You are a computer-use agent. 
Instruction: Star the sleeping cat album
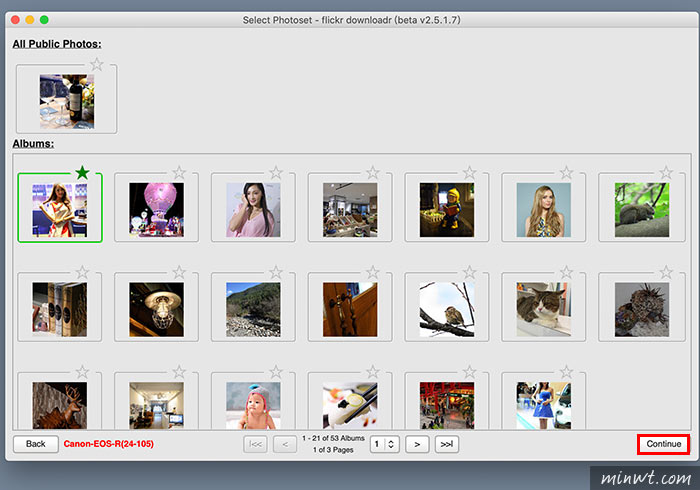tap(567, 272)
